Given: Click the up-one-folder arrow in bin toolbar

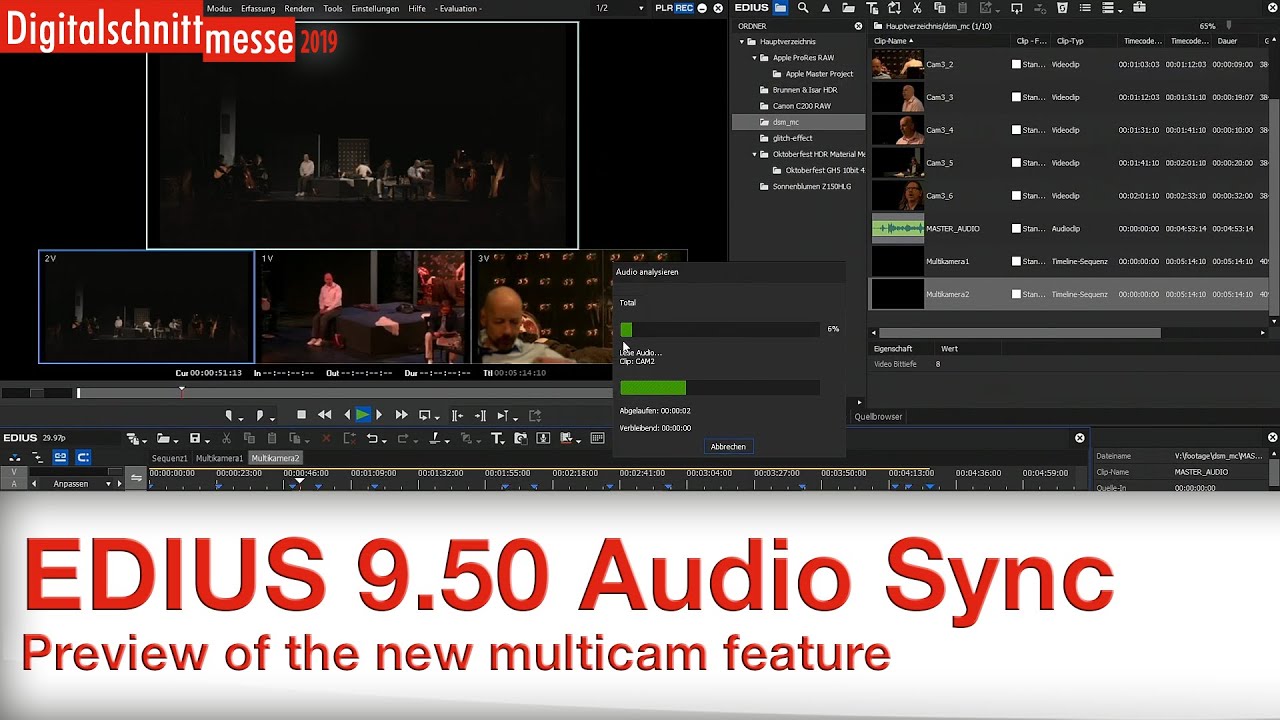Looking at the screenshot, I should click(x=826, y=8).
